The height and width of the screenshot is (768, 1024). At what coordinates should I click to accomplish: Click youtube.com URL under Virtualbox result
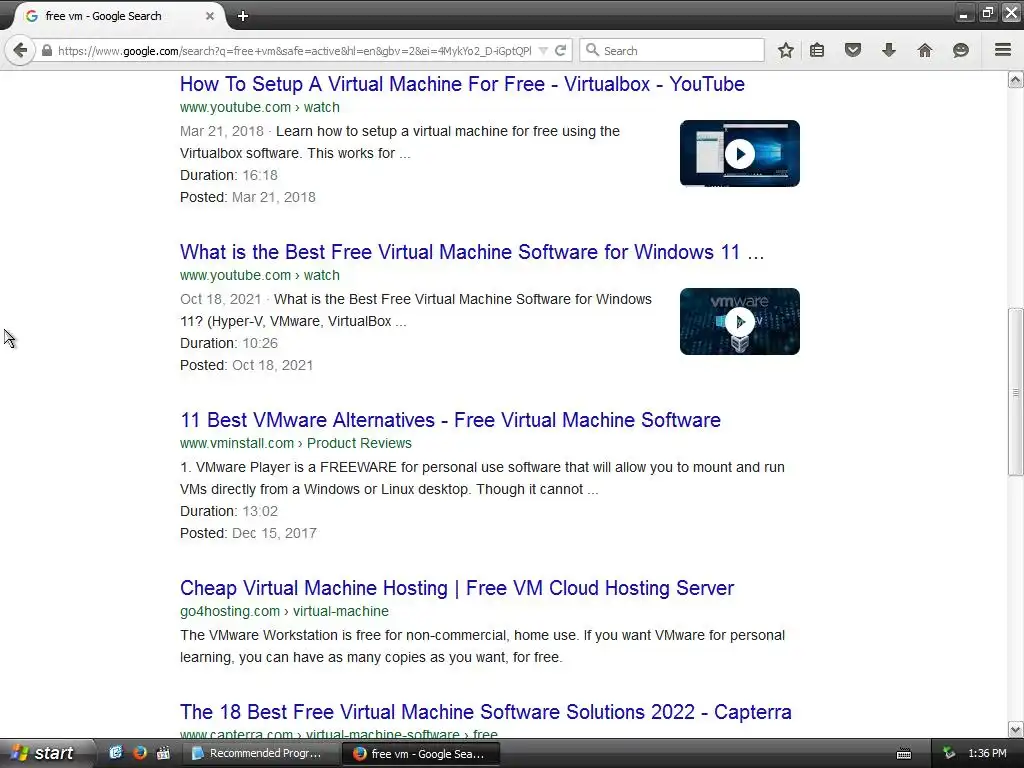(x=260, y=107)
